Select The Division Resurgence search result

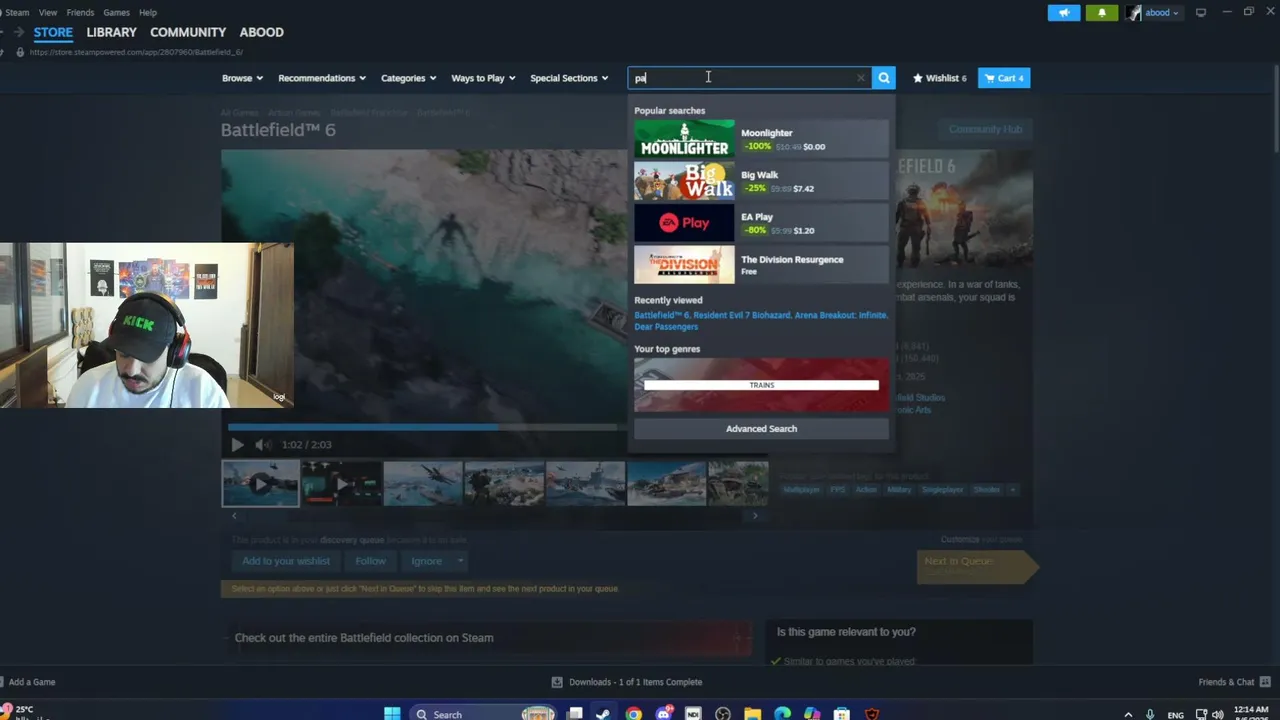click(x=761, y=265)
